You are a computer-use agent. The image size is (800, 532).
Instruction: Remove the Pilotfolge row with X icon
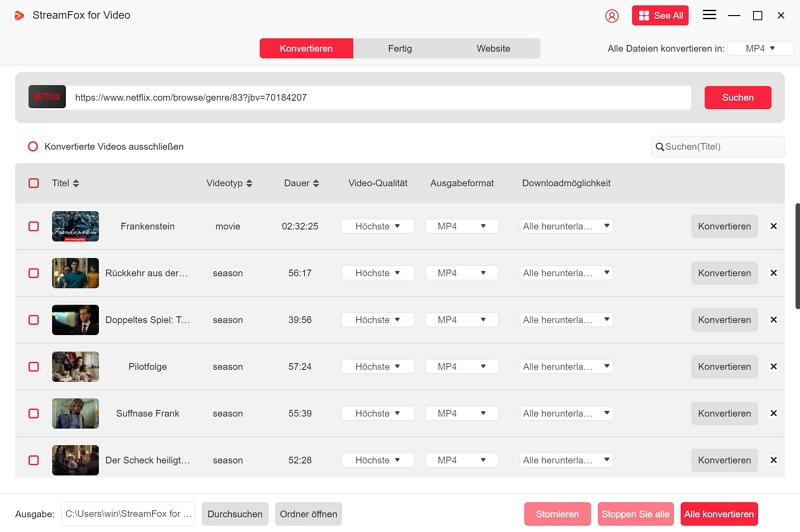pos(773,367)
